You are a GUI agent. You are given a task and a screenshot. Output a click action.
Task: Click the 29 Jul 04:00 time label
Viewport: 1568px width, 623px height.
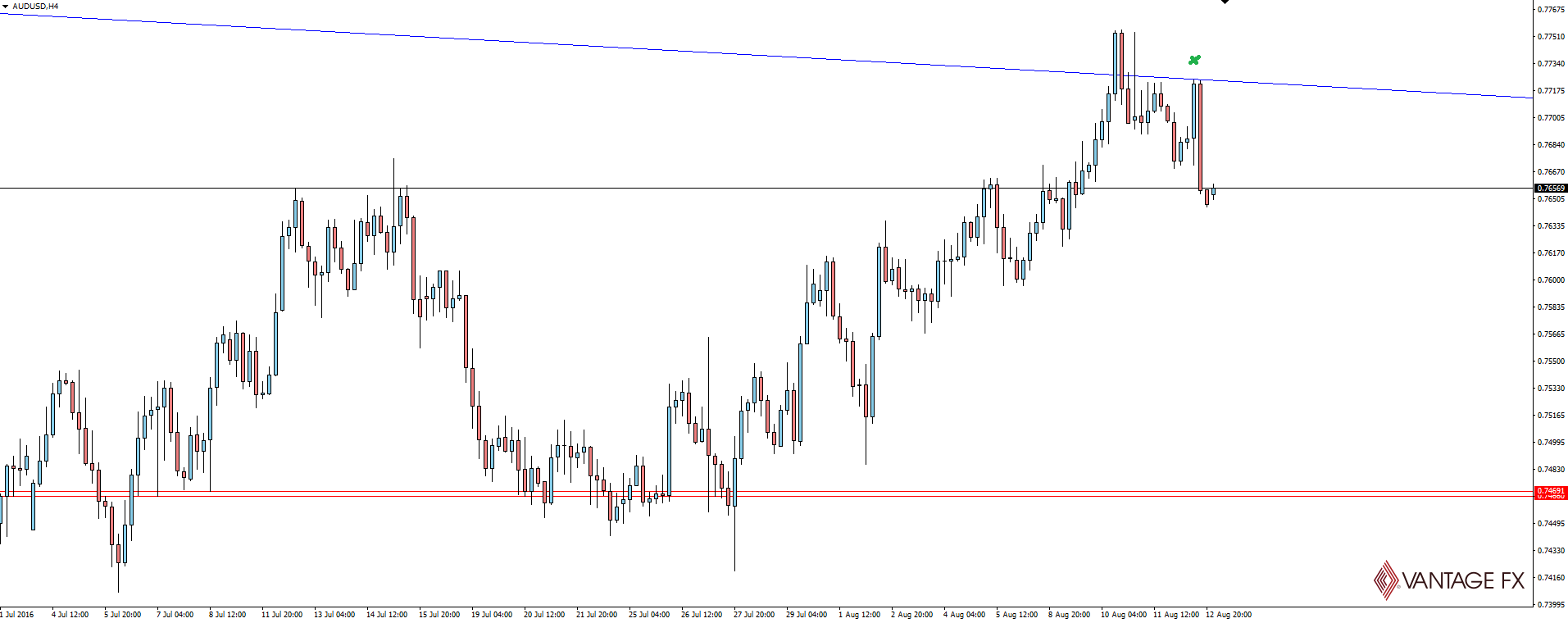coord(807,615)
